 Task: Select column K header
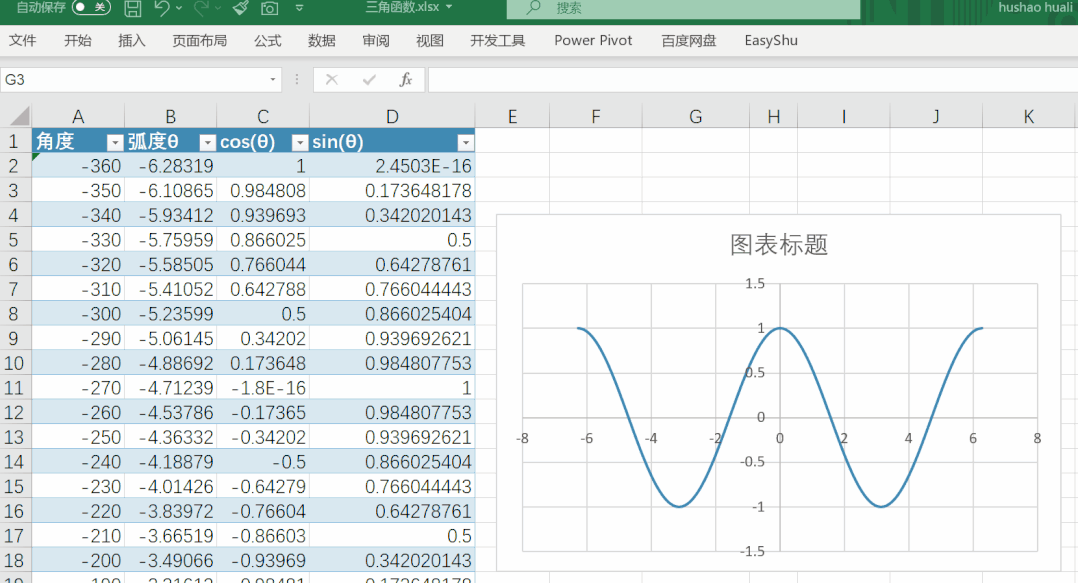pos(1028,116)
